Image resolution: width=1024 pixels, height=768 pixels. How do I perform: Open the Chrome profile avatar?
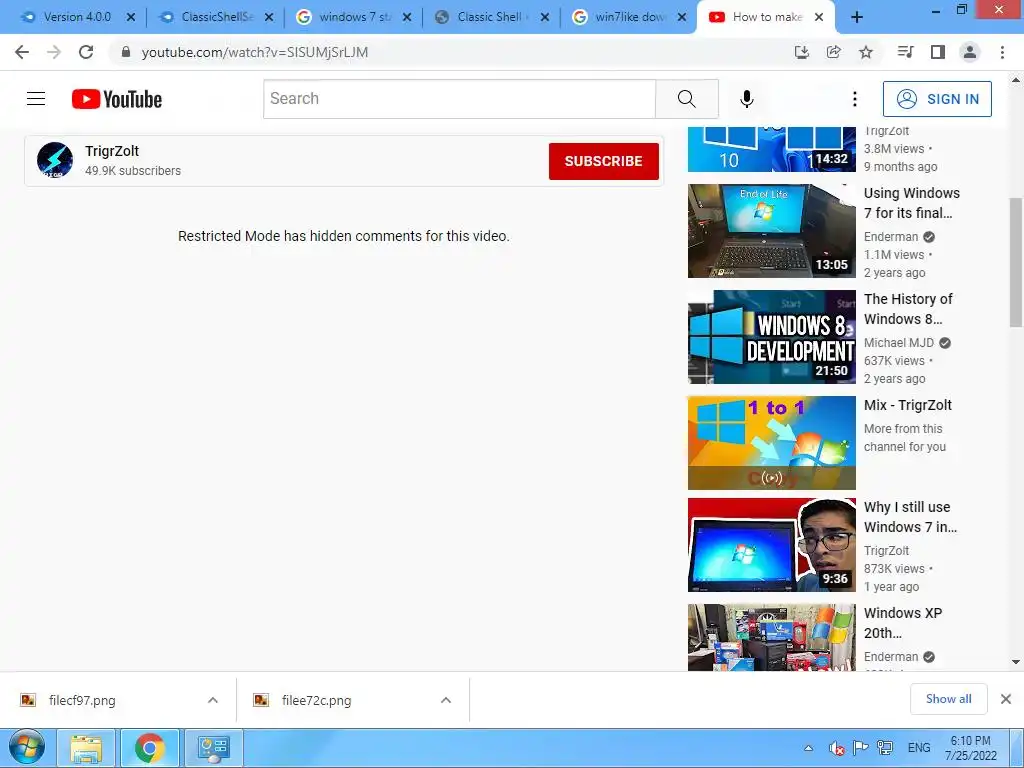click(970, 52)
